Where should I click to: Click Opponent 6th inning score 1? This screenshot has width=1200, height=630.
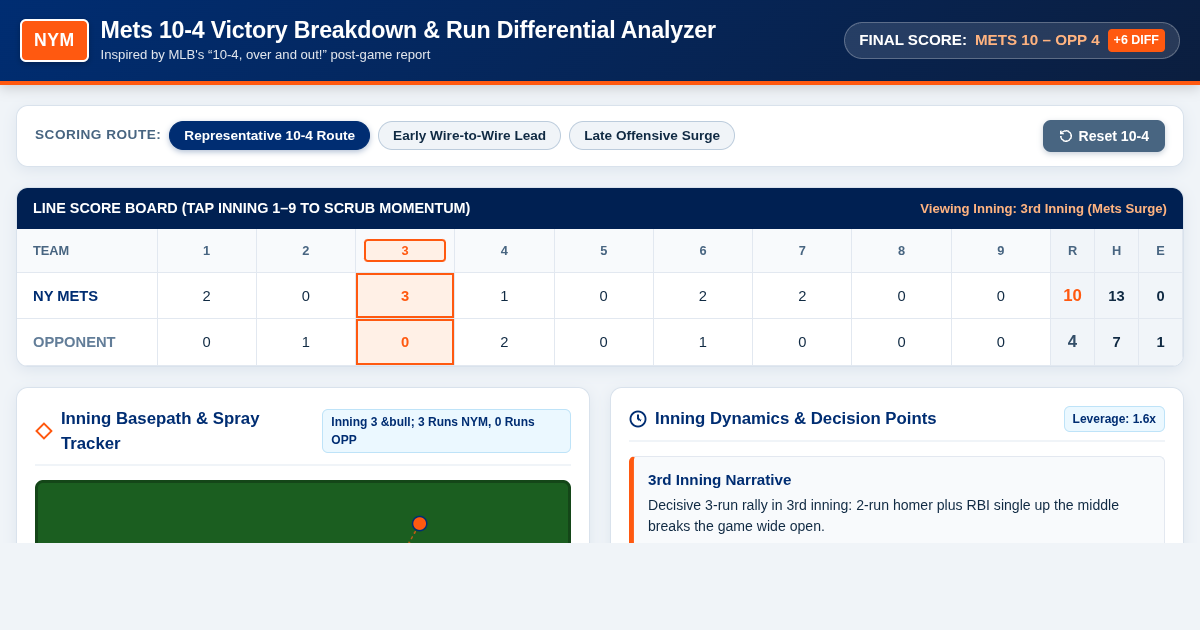(703, 342)
